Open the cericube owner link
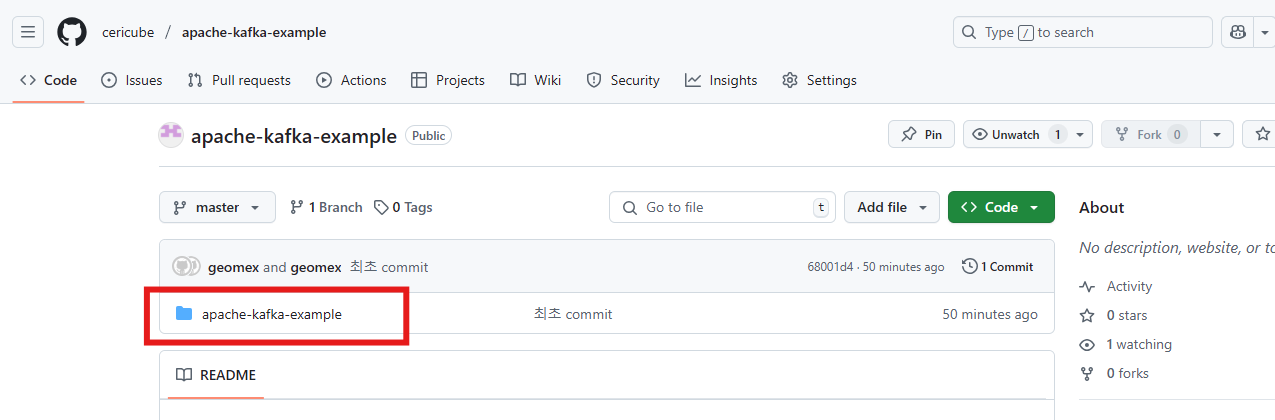1275x420 pixels. point(128,32)
